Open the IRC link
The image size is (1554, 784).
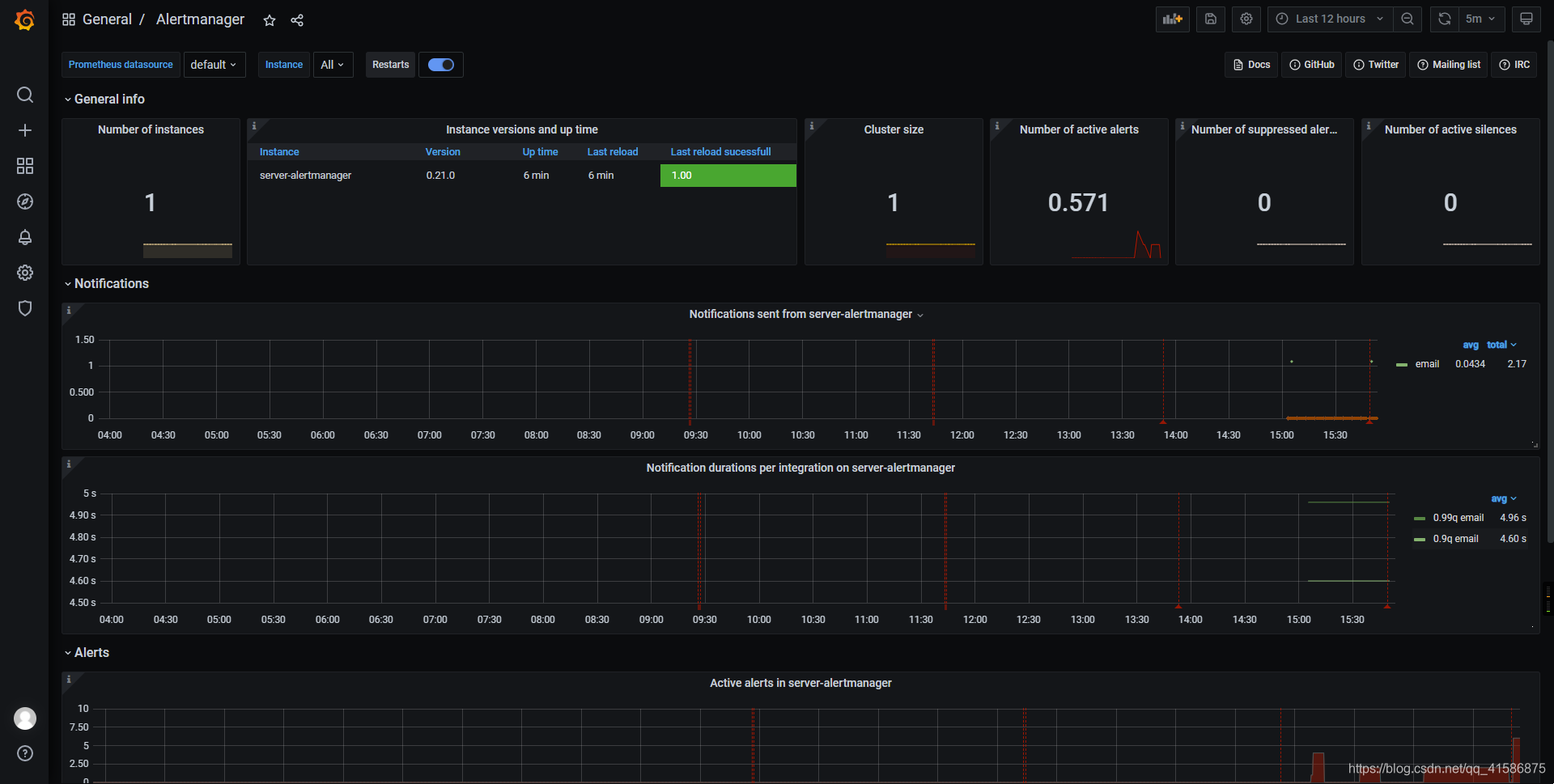coord(1514,65)
